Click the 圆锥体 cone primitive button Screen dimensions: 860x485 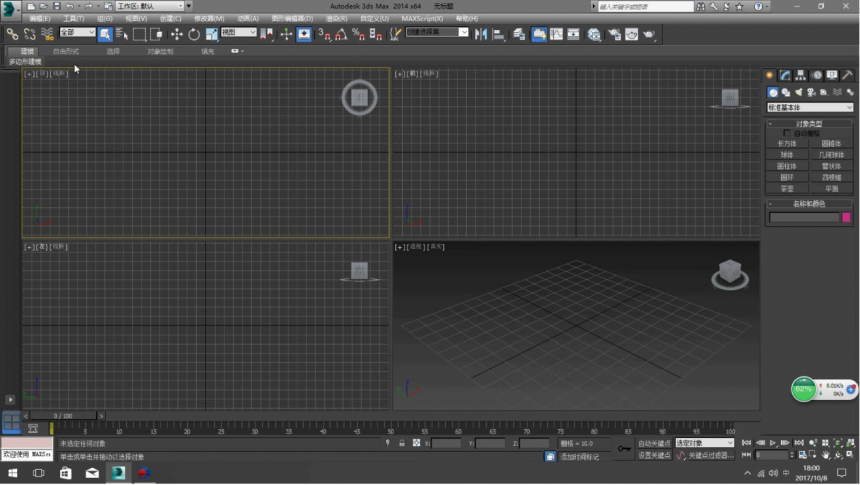(x=831, y=144)
